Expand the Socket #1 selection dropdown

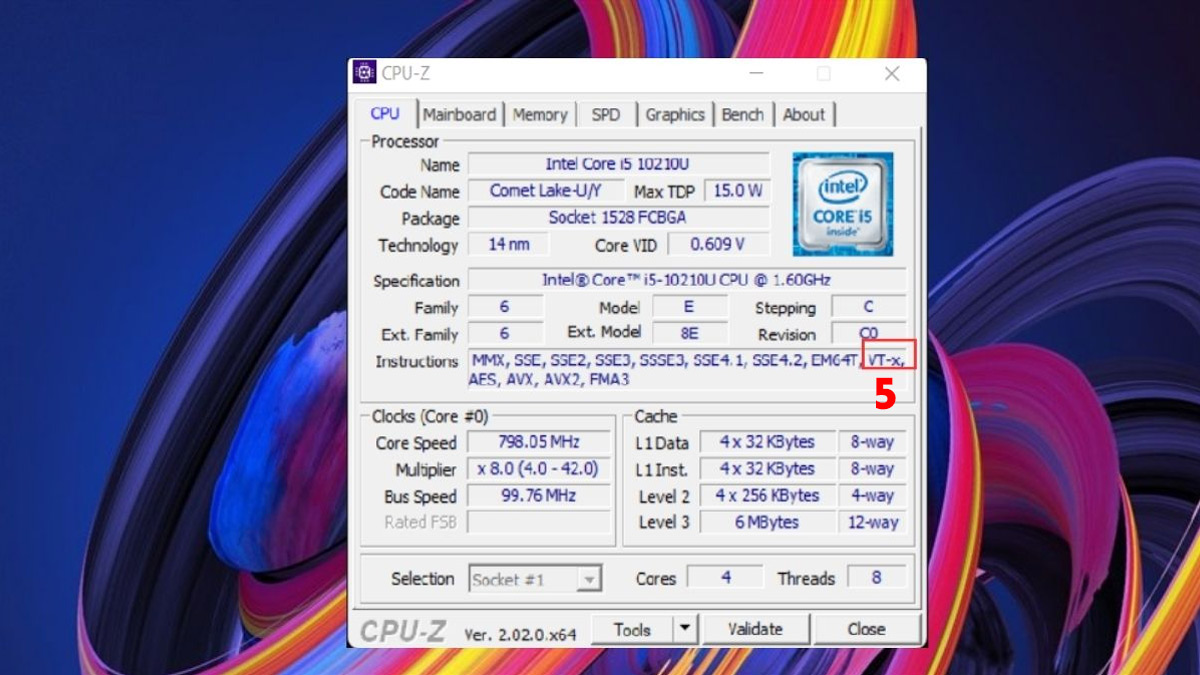590,579
